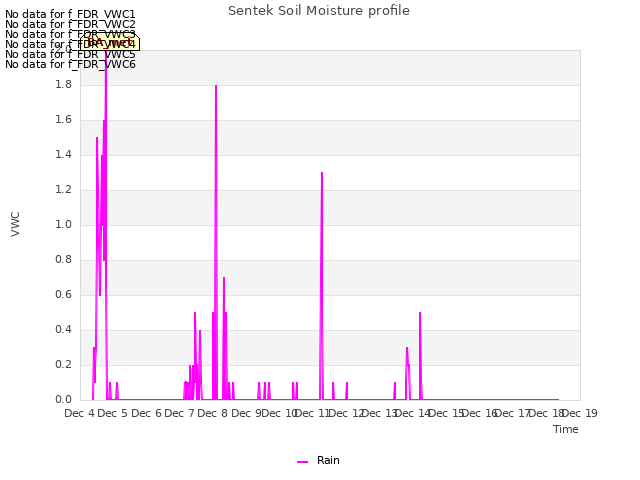The image size is (640, 480).
Task: Click the Time x-axis label
Action: click(566, 429)
